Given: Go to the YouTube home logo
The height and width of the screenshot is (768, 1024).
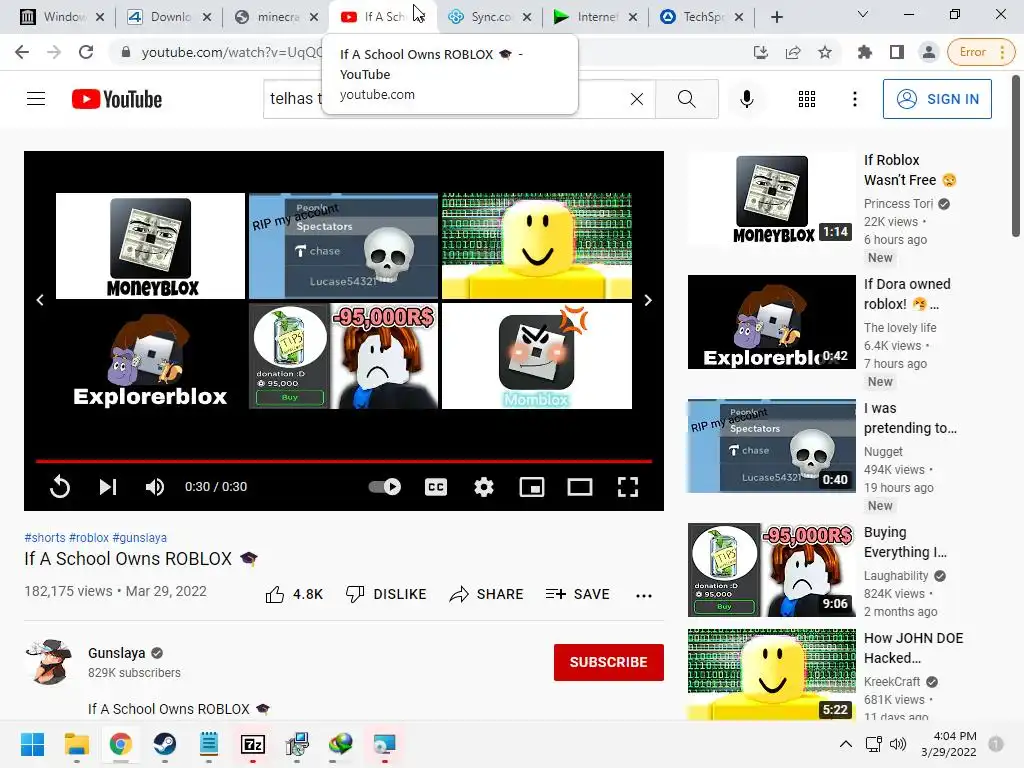Looking at the screenshot, I should pos(117,99).
